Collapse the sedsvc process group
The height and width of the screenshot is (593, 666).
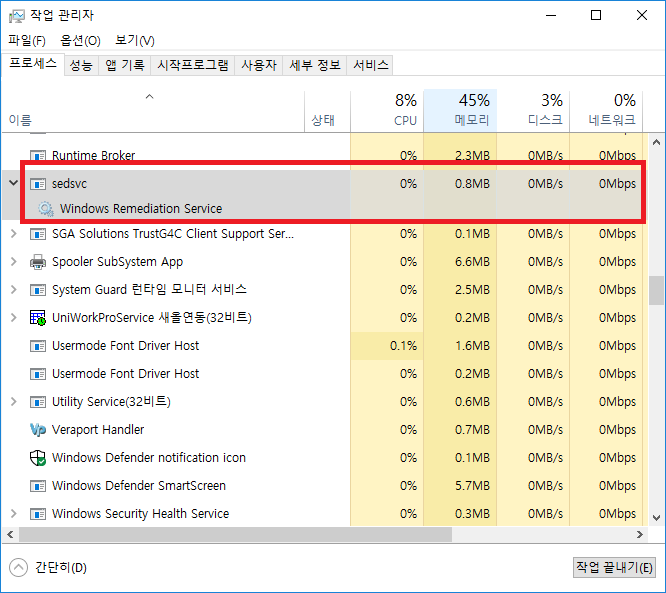coord(14,183)
